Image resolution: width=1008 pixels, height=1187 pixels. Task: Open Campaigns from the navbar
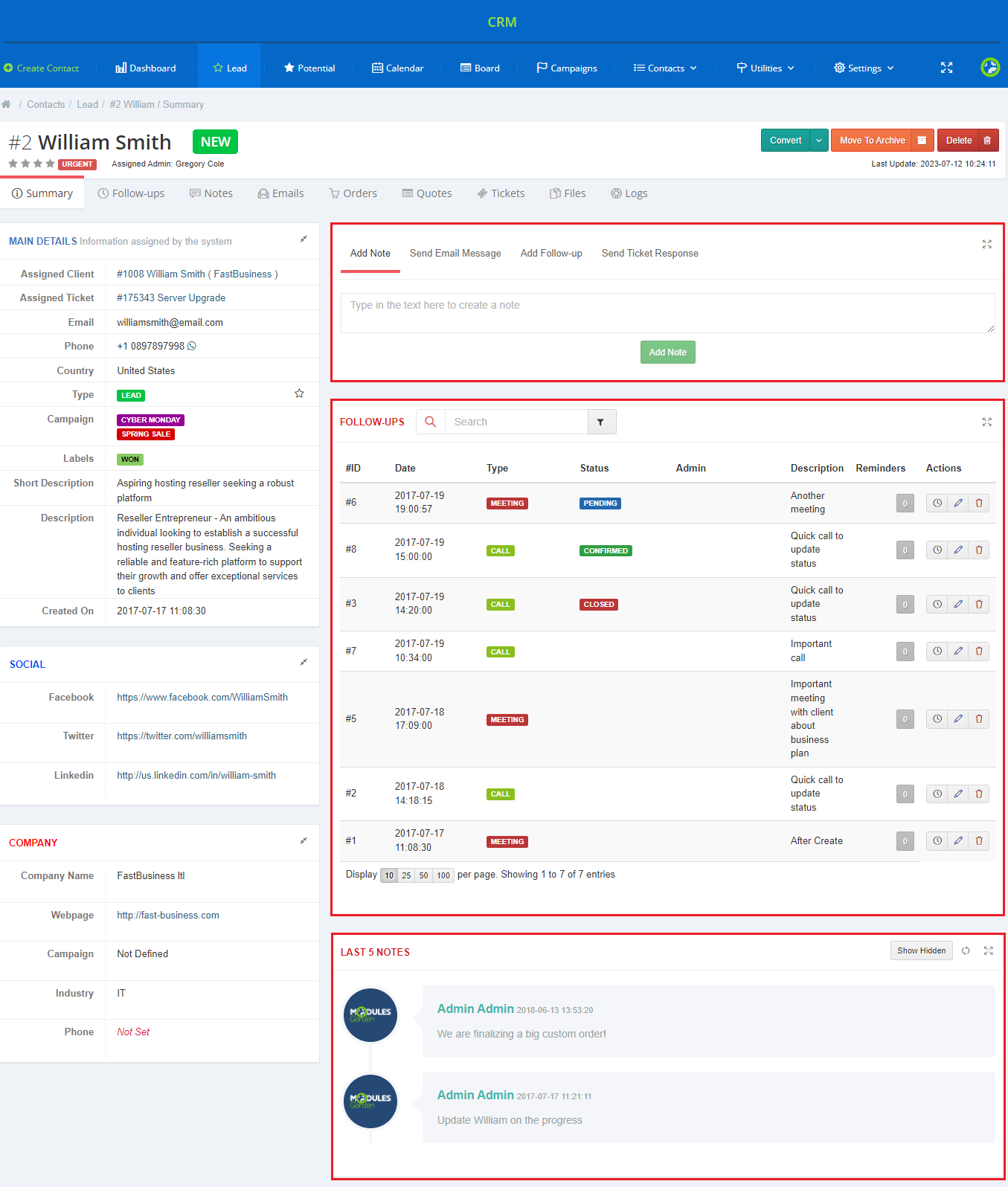tap(567, 68)
